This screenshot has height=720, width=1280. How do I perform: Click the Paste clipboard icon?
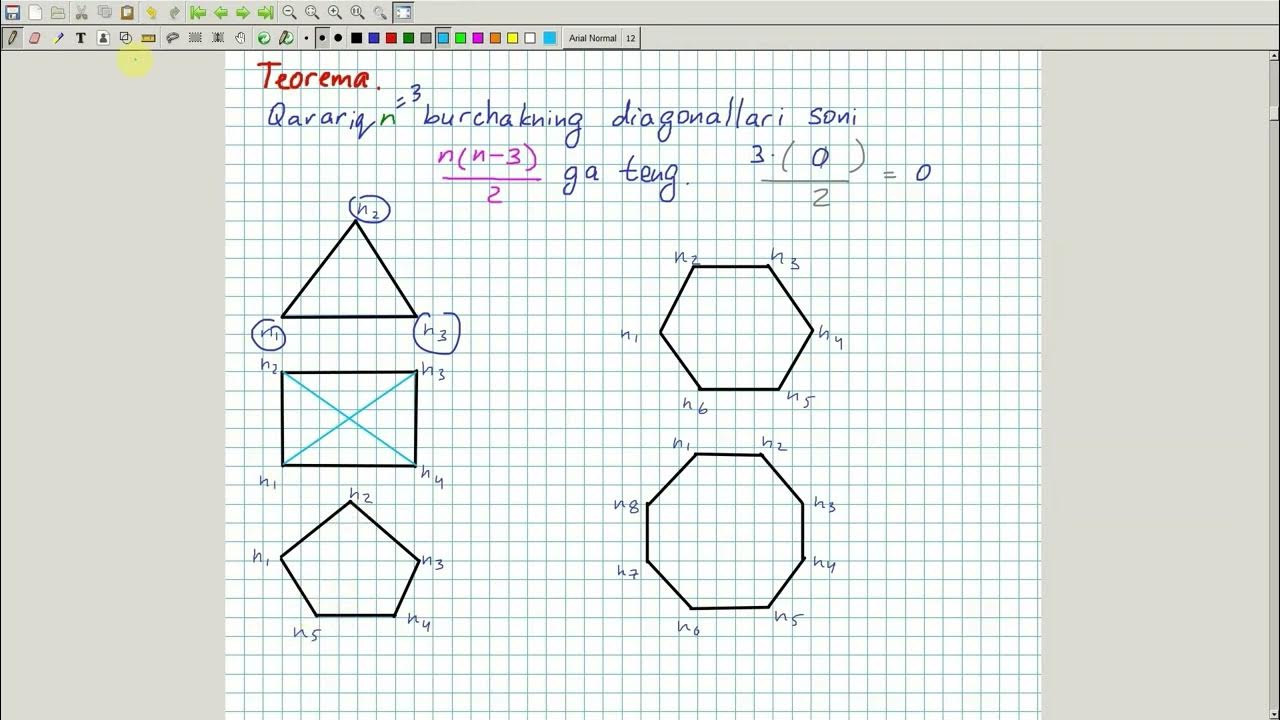127,12
